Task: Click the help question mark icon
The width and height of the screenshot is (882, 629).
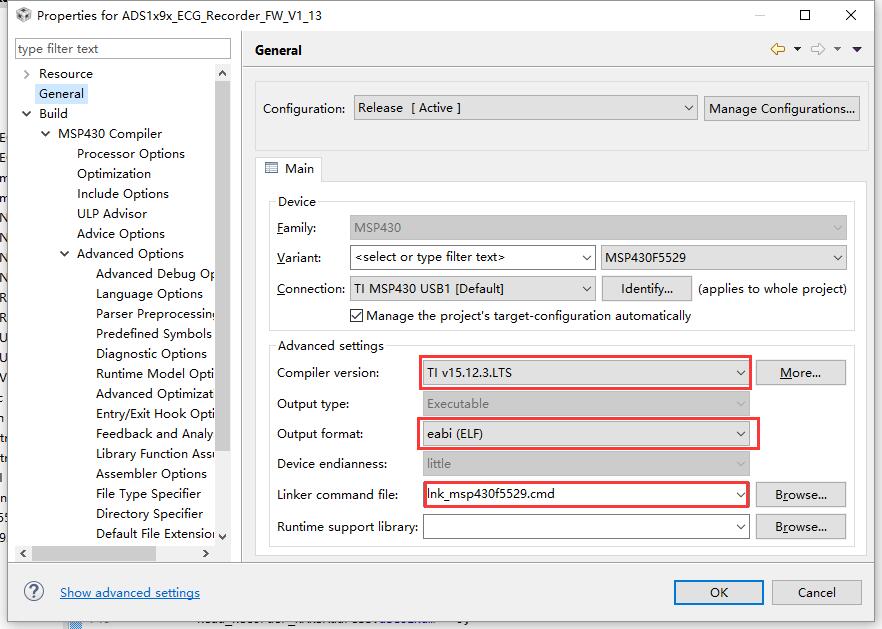Action: click(32, 592)
